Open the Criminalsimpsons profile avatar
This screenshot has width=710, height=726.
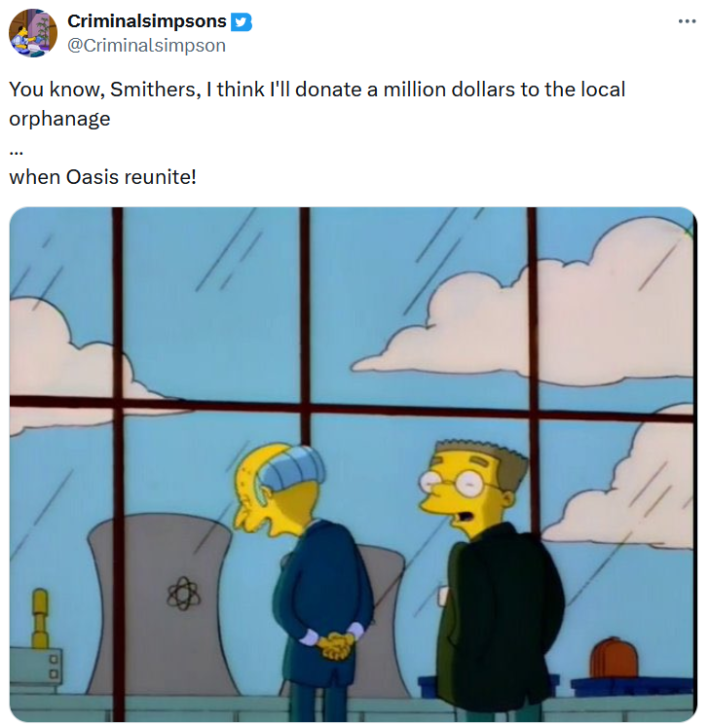[33, 33]
